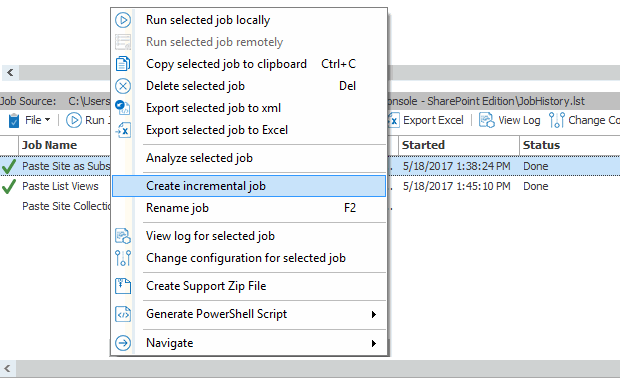The image size is (620, 378).
Task: Click the Create Support Zip File icon
Action: [x=123, y=286]
